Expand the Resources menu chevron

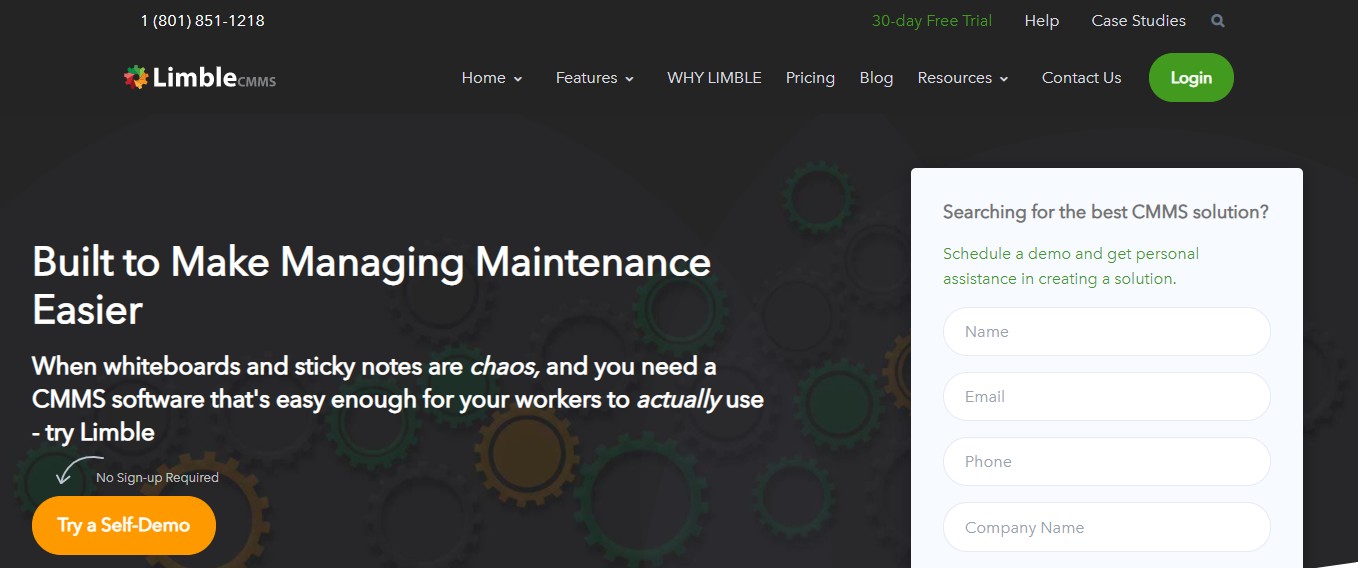(1004, 79)
